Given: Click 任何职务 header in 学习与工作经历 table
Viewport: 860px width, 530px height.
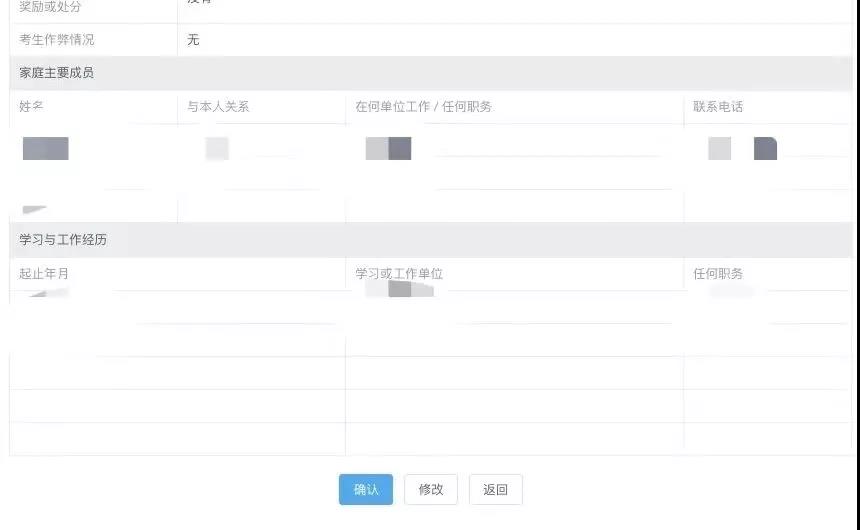Looking at the screenshot, I should [x=718, y=274].
